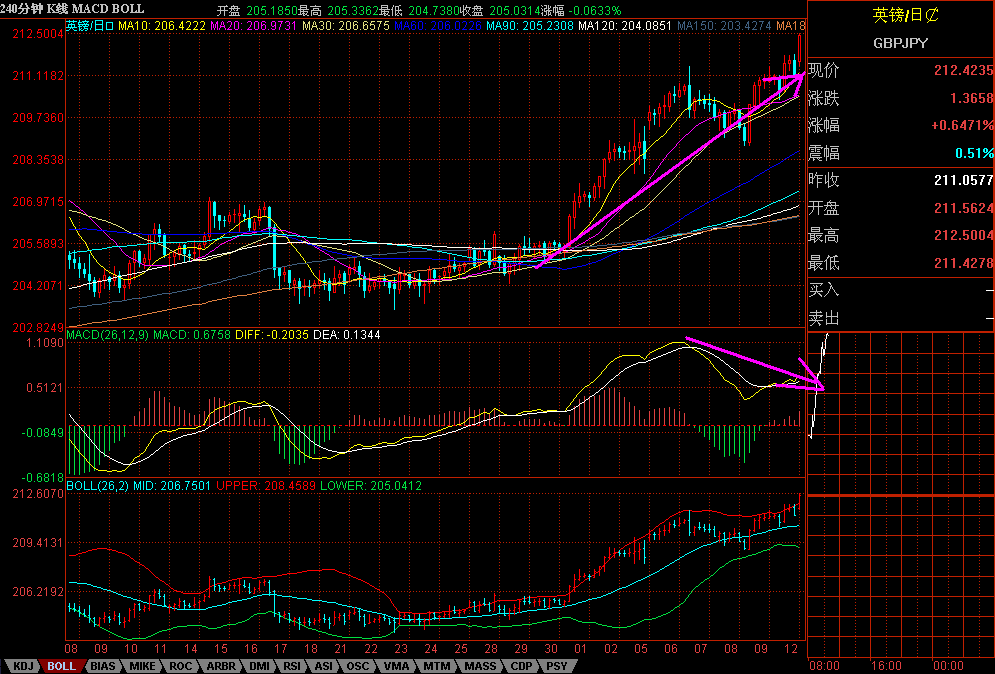The height and width of the screenshot is (674, 995).
Task: Click the 最低 value 211.4278
Action: (963, 263)
